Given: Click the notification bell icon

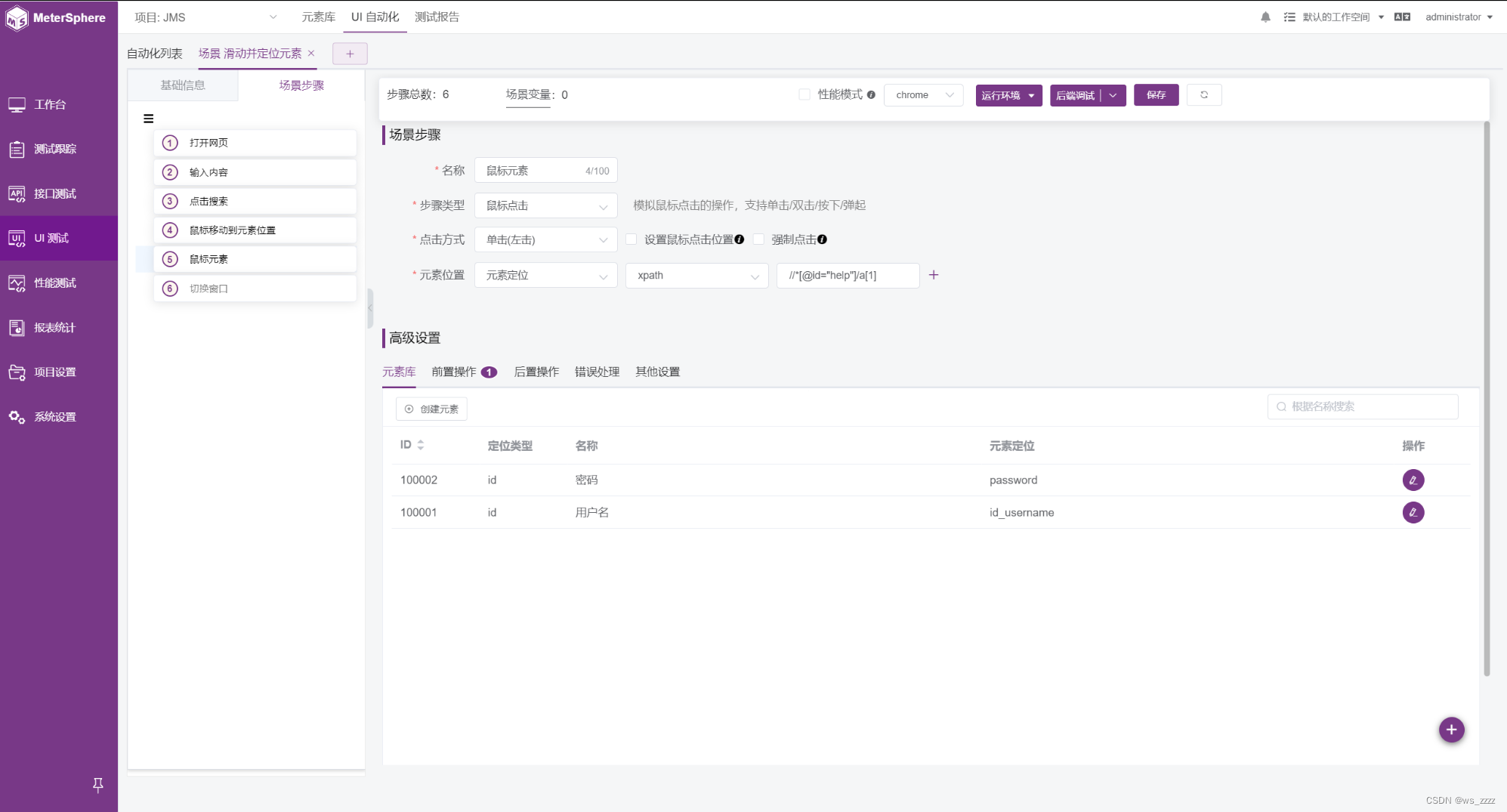Looking at the screenshot, I should click(1266, 17).
